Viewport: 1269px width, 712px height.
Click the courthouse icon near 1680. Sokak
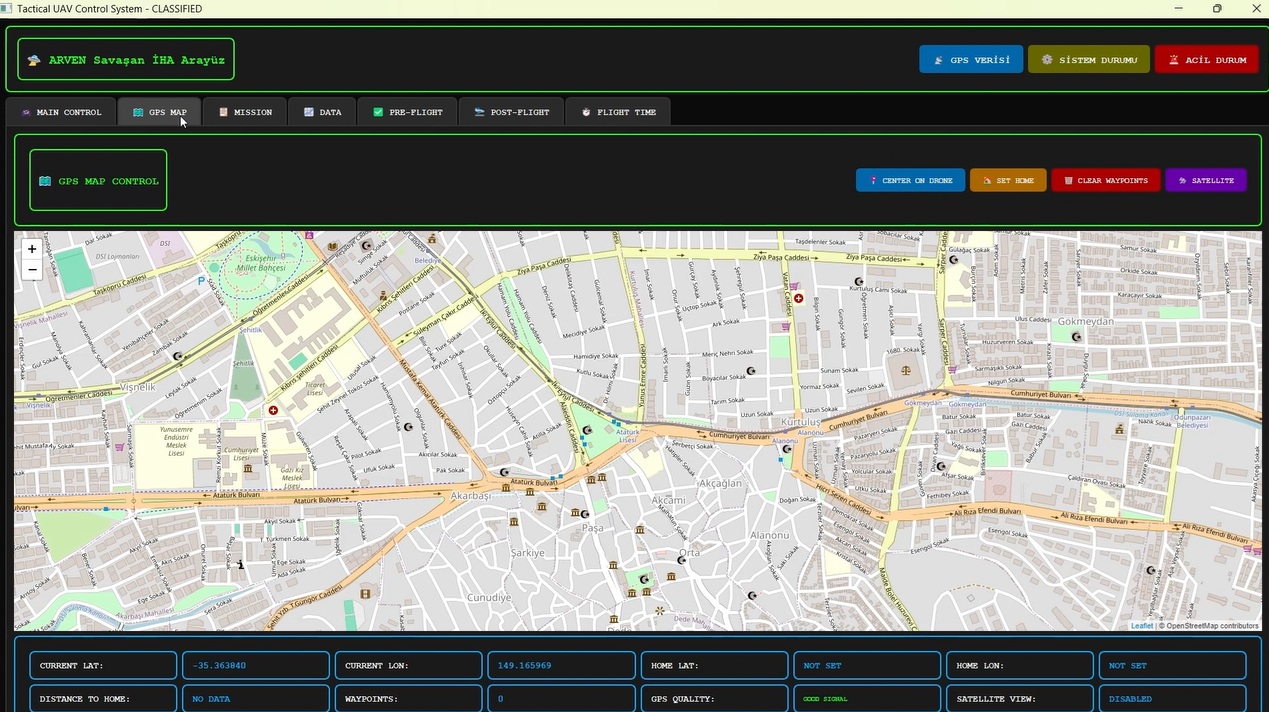pyautogui.click(x=906, y=370)
